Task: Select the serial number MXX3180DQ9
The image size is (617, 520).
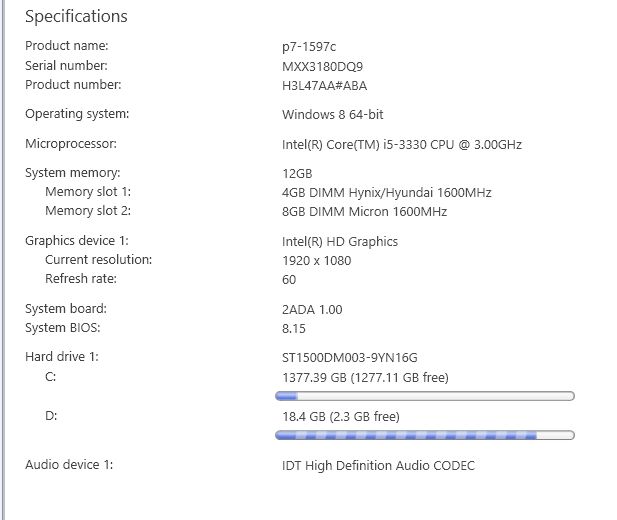Action: click(322, 66)
